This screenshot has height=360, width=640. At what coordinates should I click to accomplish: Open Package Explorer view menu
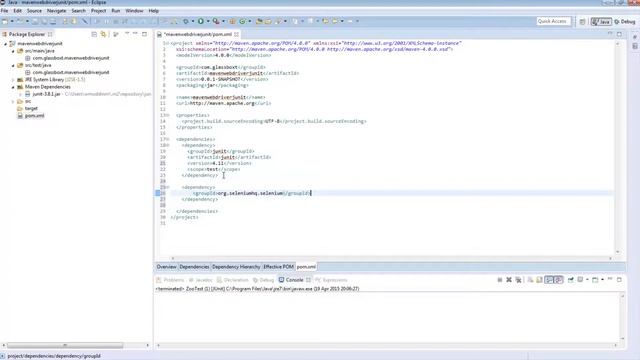tap(127, 34)
